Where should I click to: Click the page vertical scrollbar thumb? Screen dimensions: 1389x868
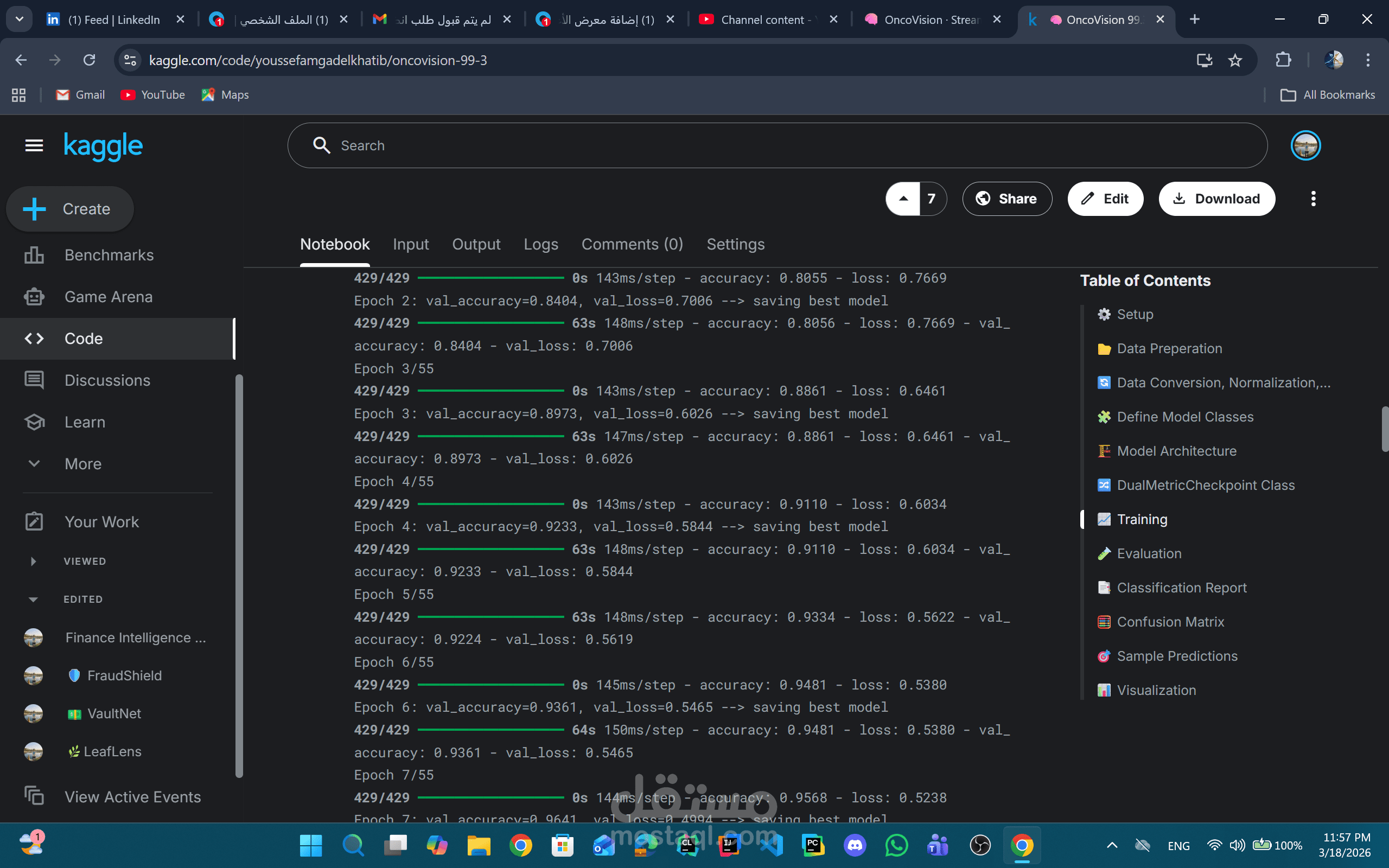[x=1385, y=429]
